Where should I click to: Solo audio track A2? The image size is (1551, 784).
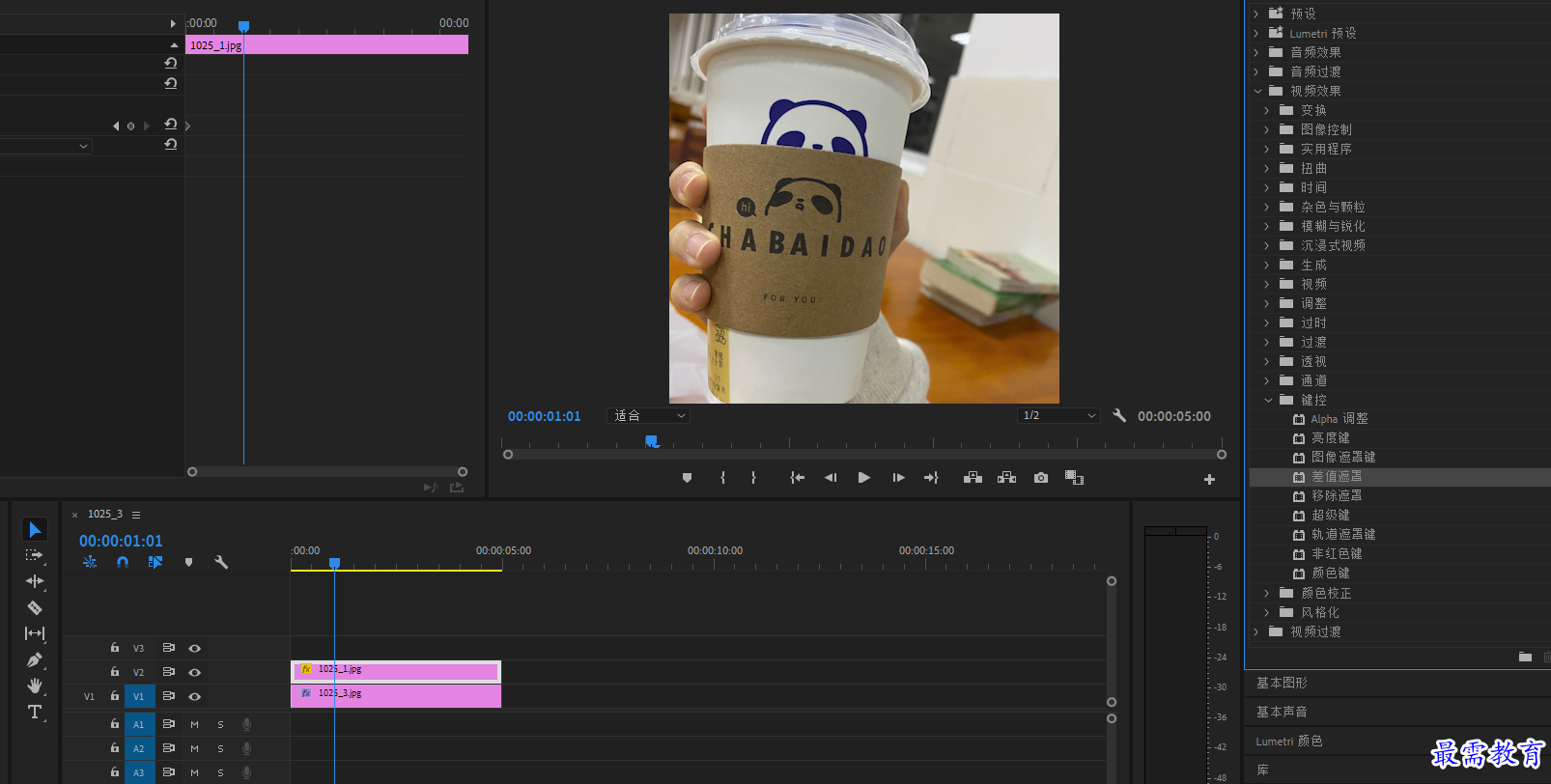pyautogui.click(x=220, y=748)
